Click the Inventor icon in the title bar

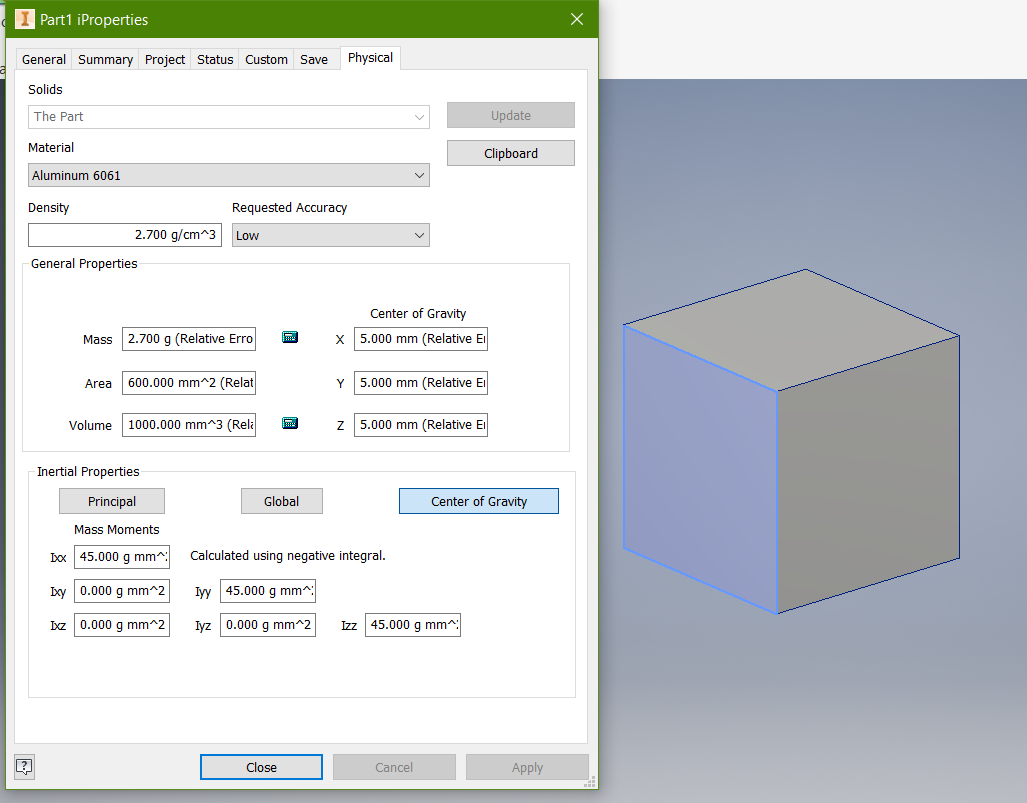tap(24, 19)
